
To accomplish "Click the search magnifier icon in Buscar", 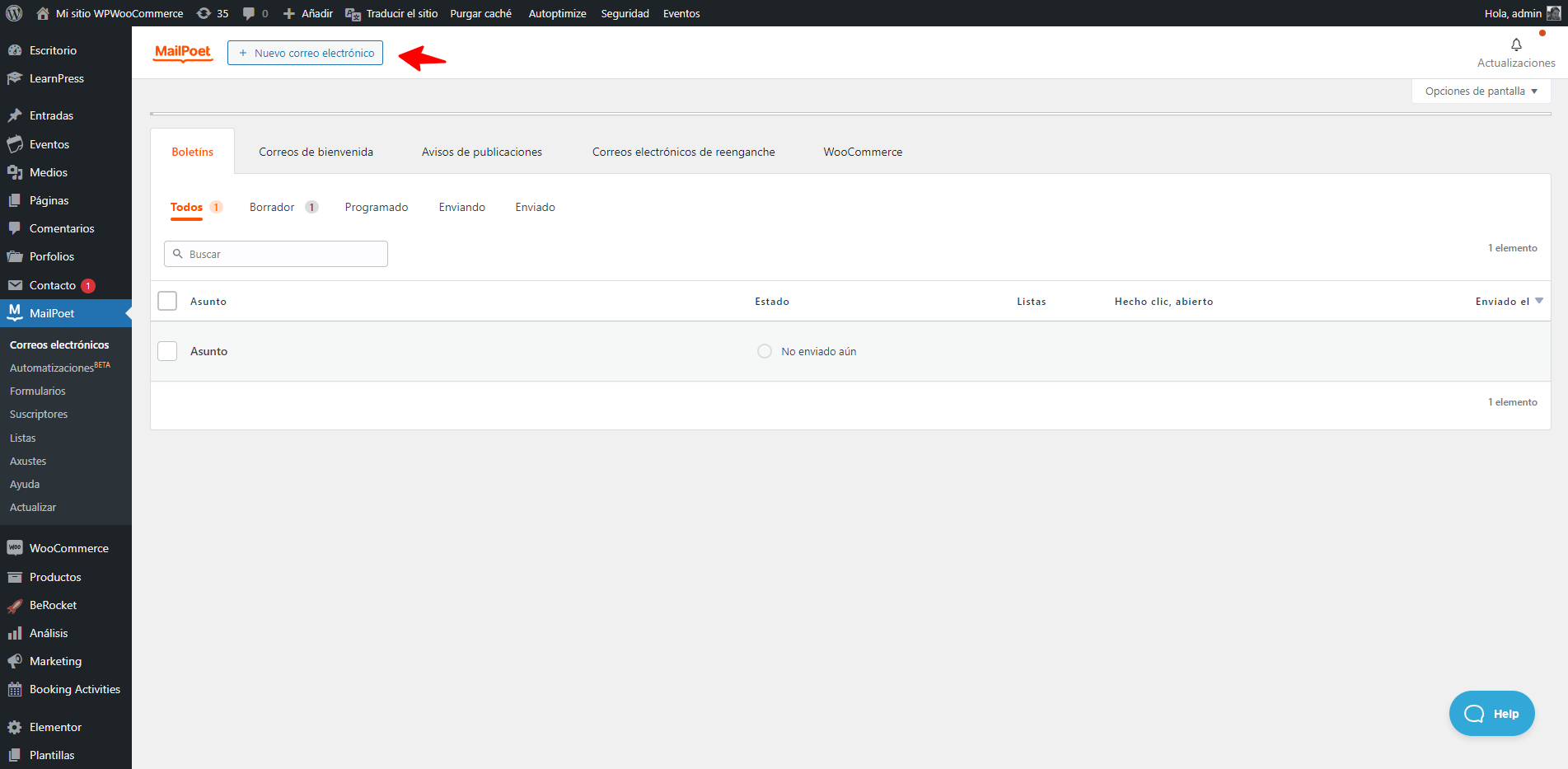I will coord(178,254).
